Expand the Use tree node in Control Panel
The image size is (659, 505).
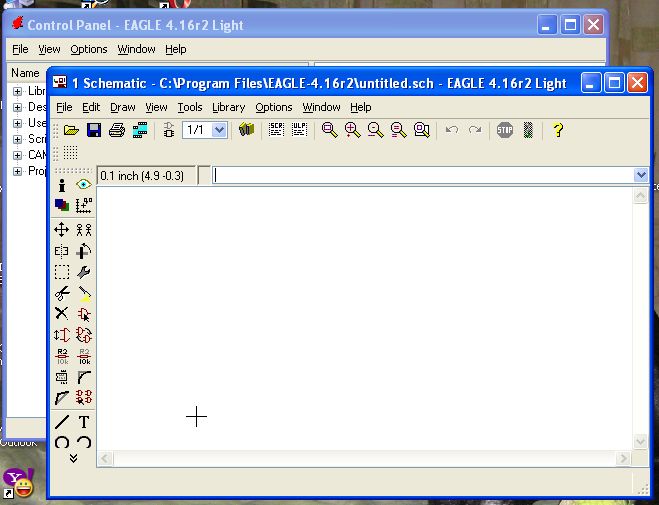coord(17,123)
